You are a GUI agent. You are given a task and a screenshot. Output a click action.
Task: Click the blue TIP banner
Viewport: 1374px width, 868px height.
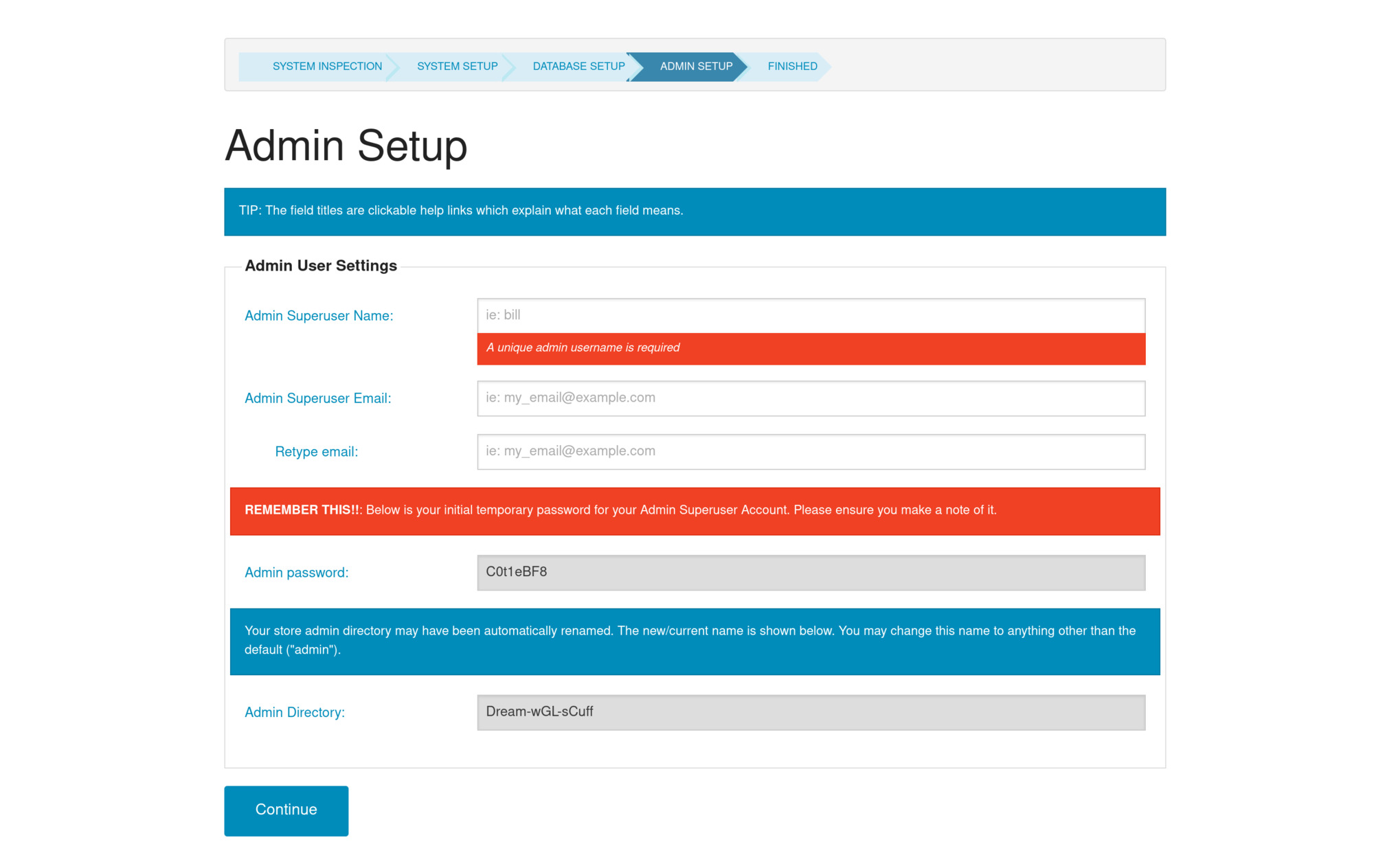click(694, 212)
